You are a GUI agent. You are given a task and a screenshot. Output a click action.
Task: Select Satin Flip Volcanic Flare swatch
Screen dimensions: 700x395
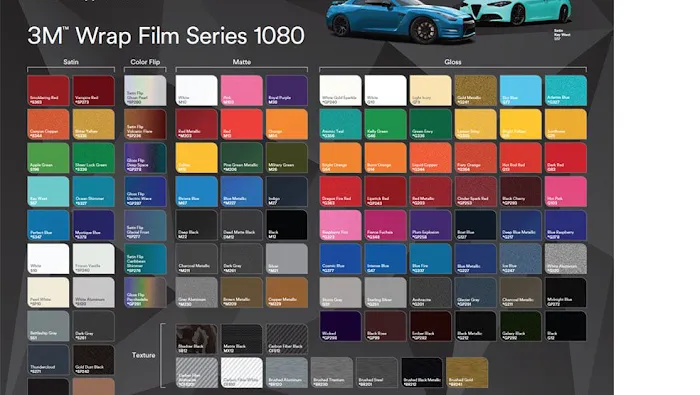point(145,124)
